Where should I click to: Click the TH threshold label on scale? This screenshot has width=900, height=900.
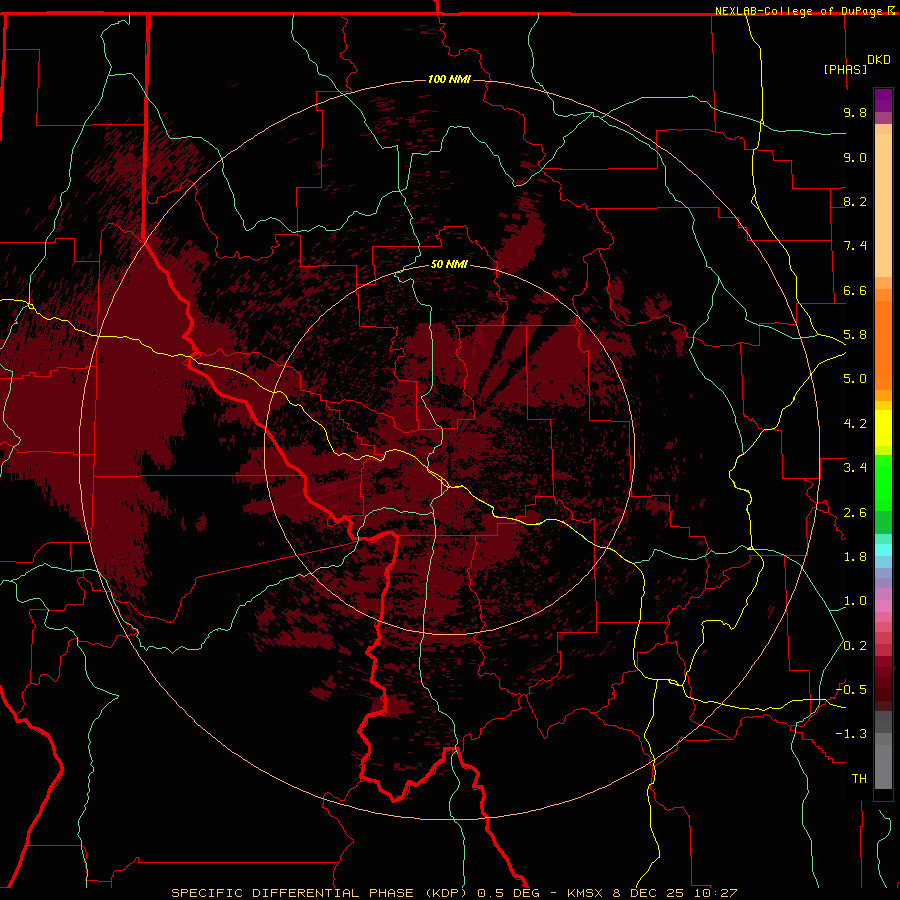pos(859,779)
